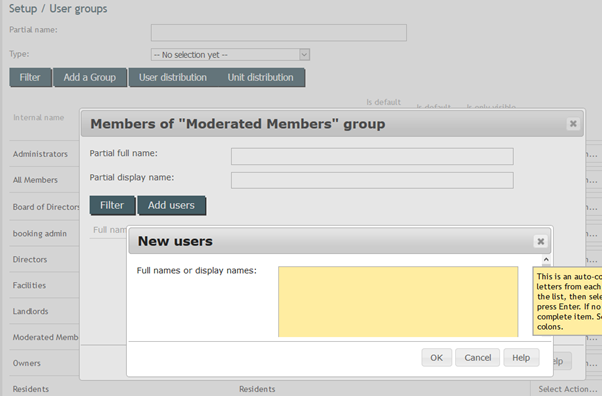Click the scroll-up arrow in New users dialog
This screenshot has width=602, height=396.
pos(546,260)
